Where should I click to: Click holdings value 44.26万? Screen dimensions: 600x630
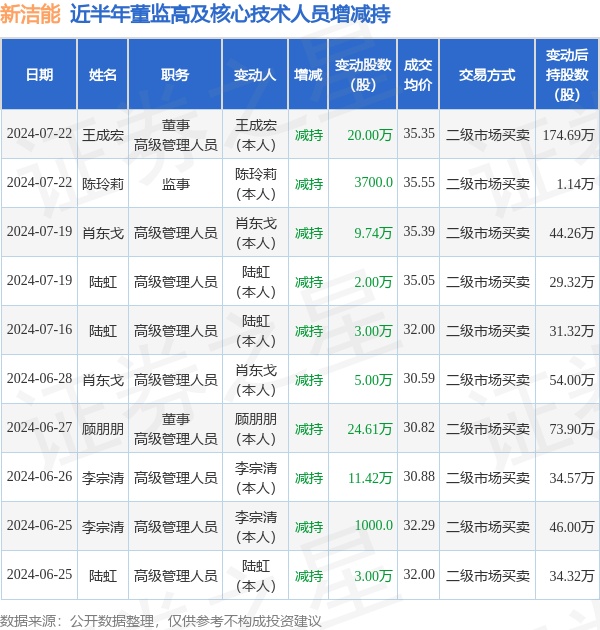coord(572,233)
